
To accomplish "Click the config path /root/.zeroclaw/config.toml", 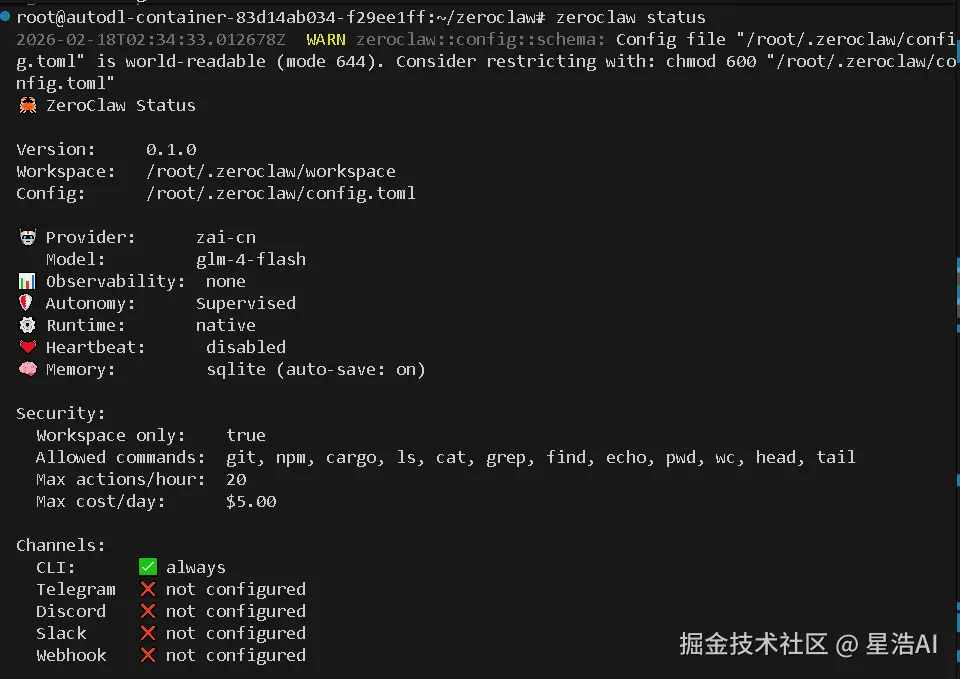I will coord(280,193).
